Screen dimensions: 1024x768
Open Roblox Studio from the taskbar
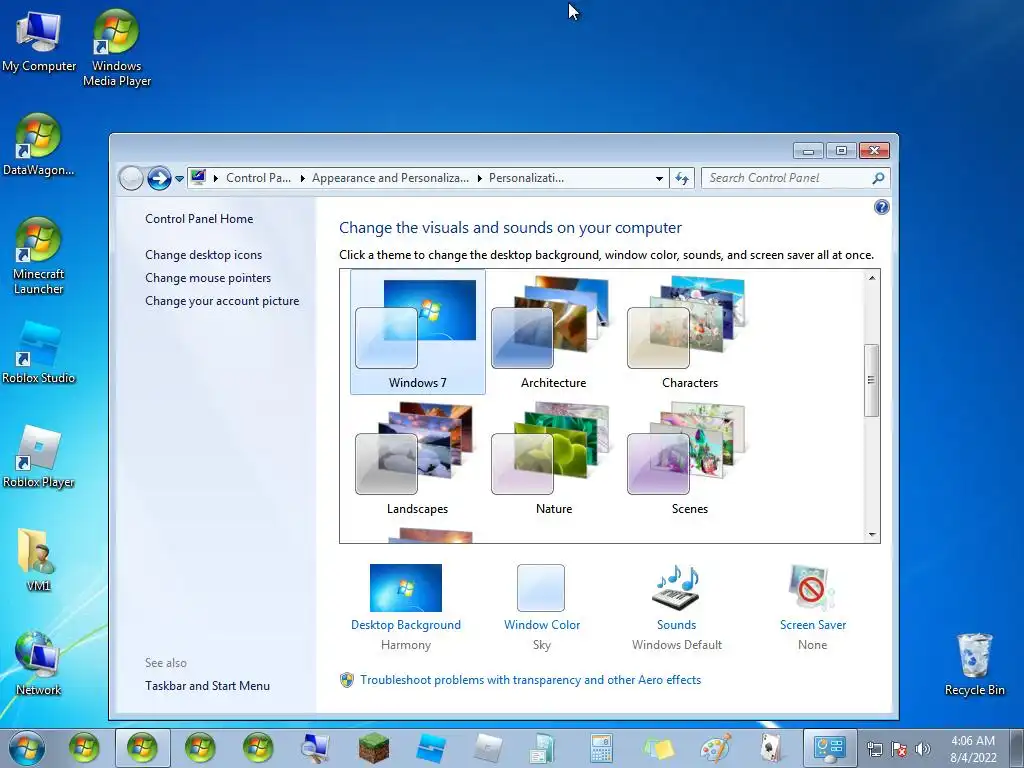431,748
